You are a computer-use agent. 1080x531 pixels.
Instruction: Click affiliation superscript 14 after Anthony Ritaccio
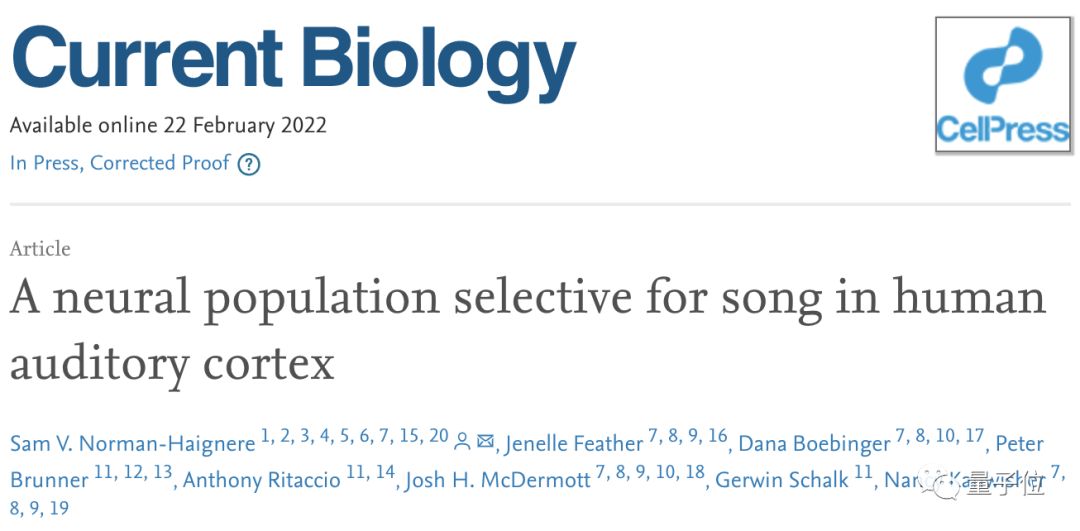(x=385, y=473)
